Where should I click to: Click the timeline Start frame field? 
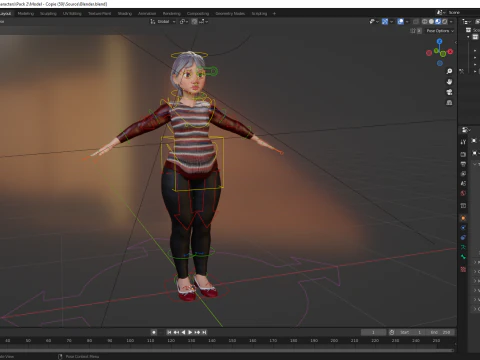pos(411,332)
